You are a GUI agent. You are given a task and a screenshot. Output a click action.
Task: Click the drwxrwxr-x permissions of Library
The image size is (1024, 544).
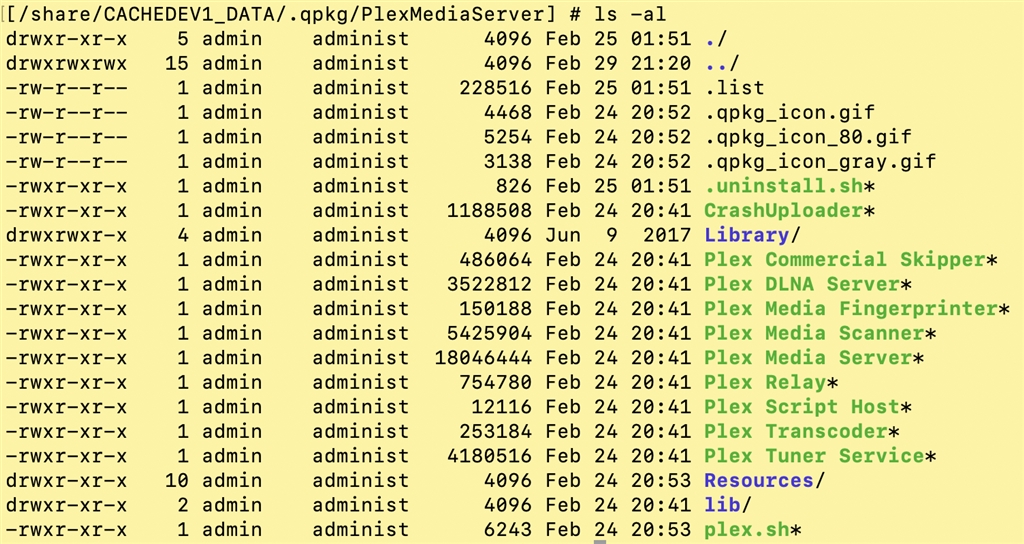click(x=66, y=235)
